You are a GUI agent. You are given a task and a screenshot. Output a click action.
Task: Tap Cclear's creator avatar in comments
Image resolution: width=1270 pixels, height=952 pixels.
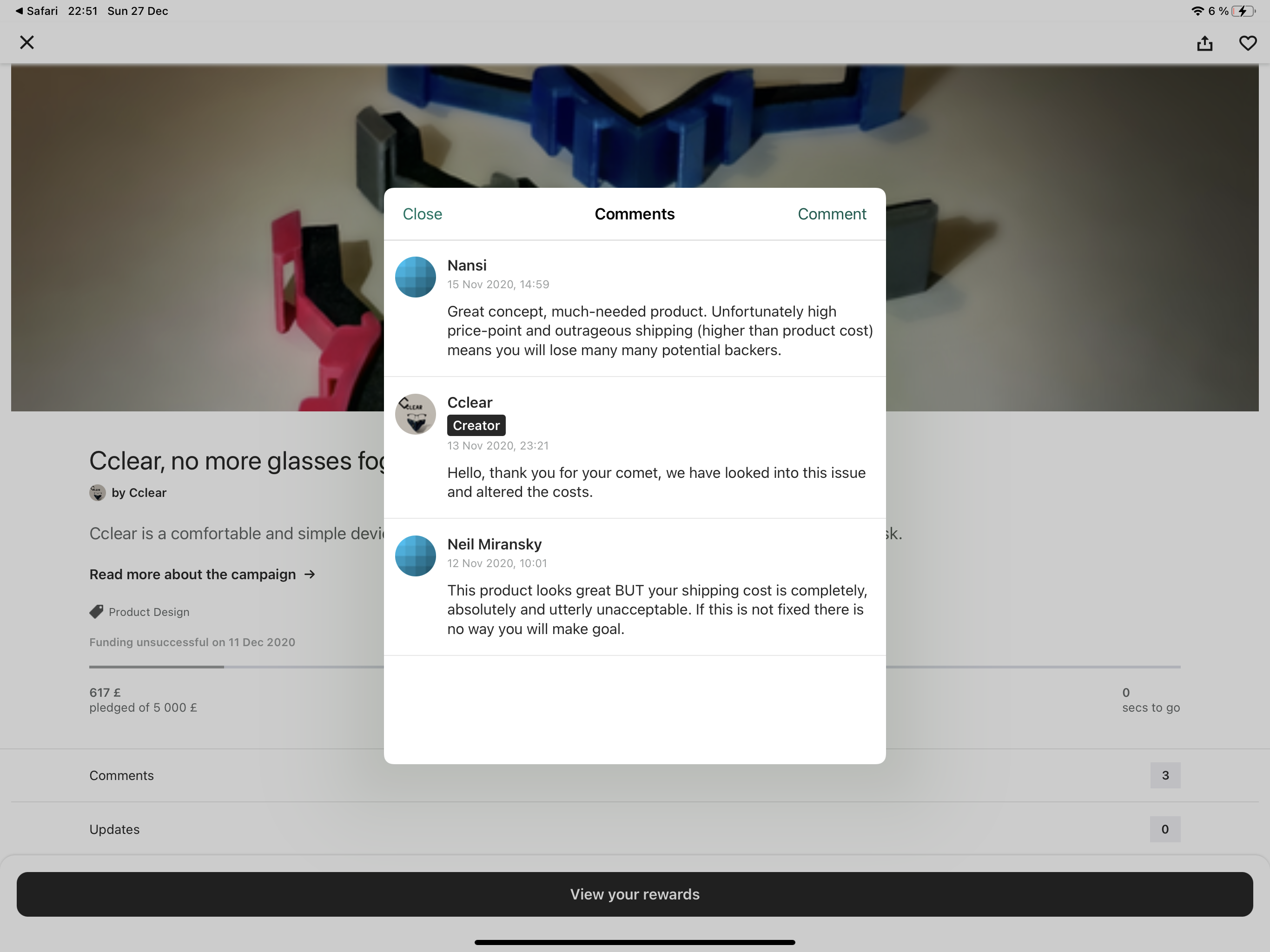[x=415, y=414]
